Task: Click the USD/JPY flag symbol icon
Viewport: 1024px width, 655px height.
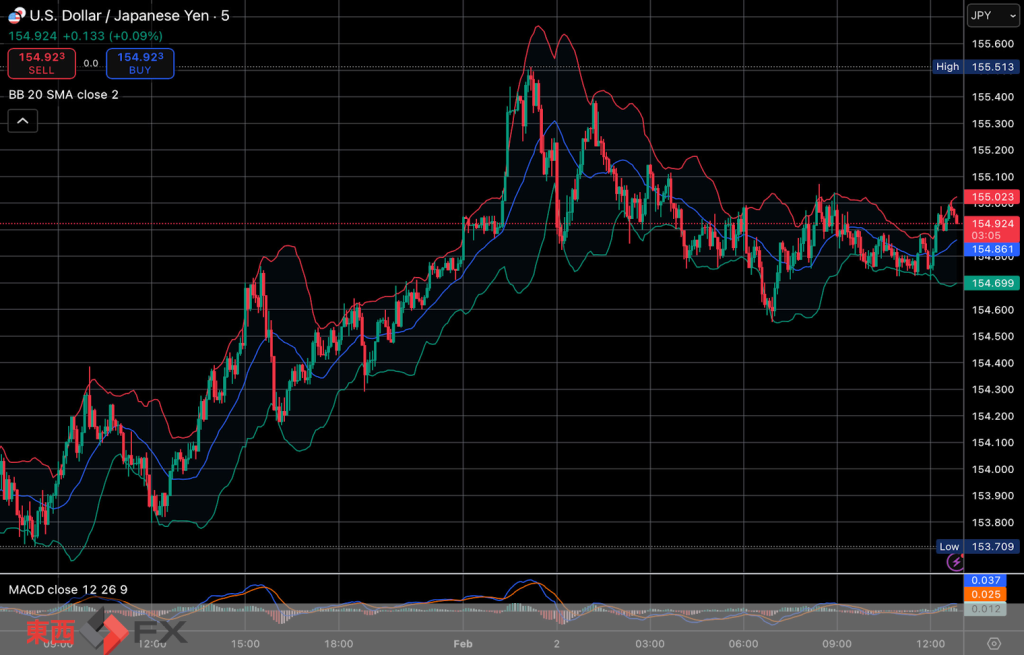Action: pyautogui.click(x=16, y=16)
